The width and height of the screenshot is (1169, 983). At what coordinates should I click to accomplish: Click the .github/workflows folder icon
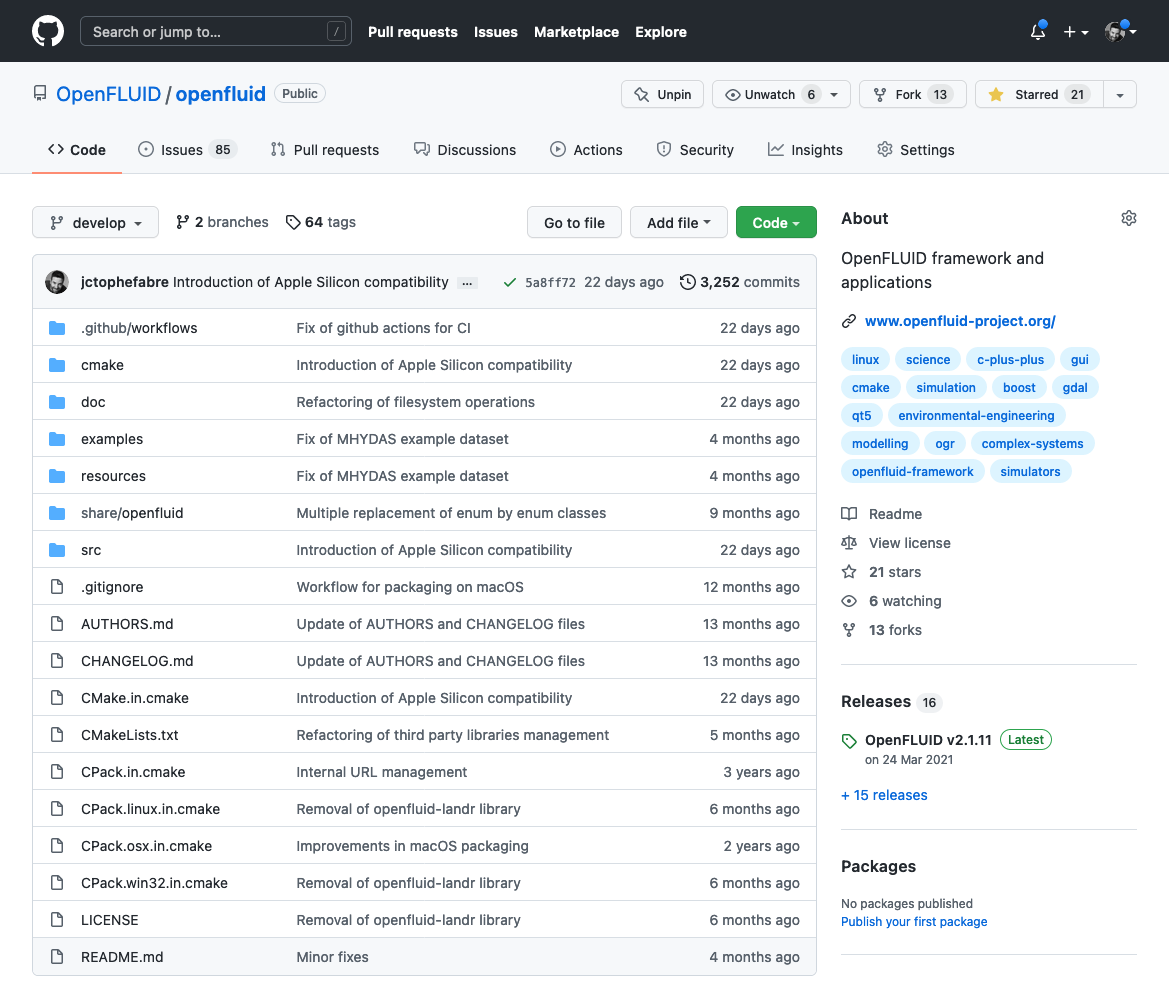(x=57, y=328)
